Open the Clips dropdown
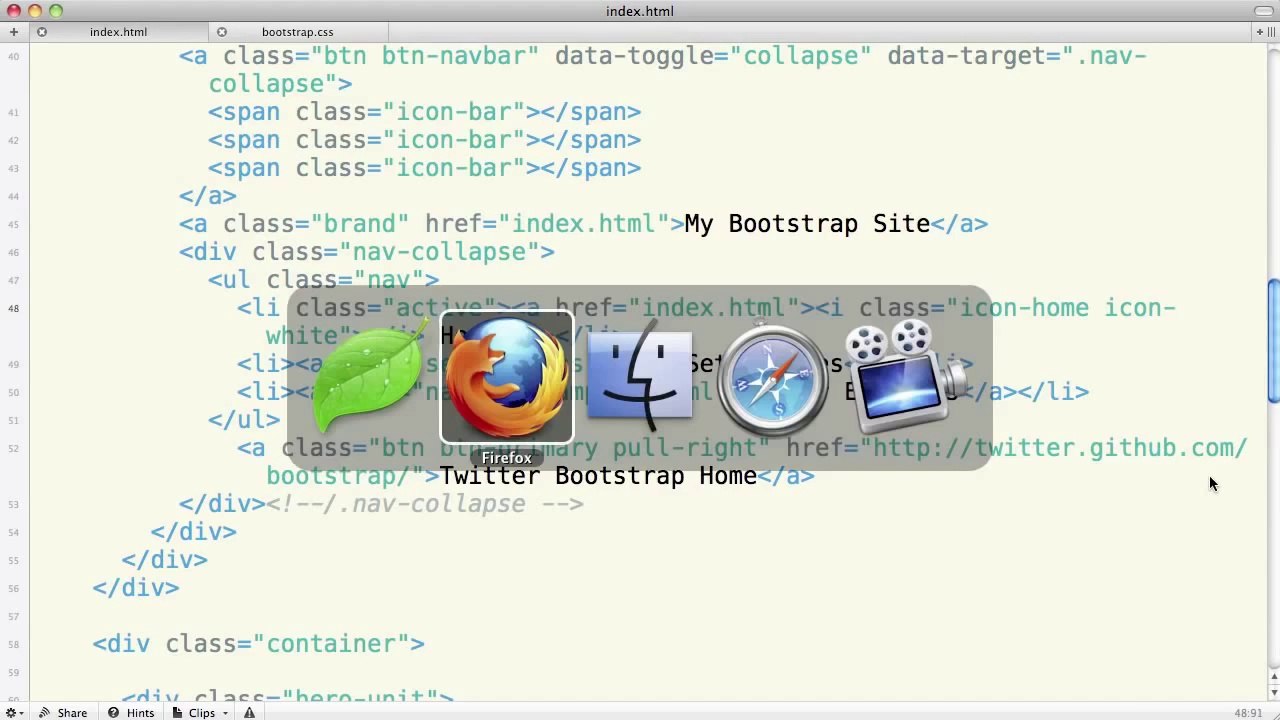 [x=200, y=713]
